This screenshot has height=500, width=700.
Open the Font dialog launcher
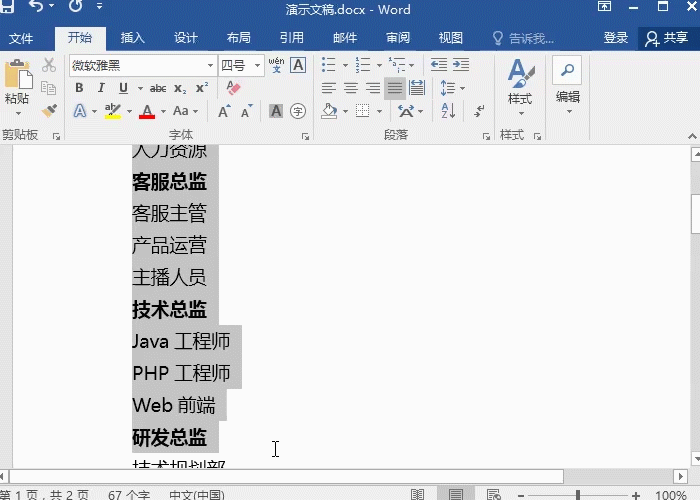pyautogui.click(x=305, y=136)
